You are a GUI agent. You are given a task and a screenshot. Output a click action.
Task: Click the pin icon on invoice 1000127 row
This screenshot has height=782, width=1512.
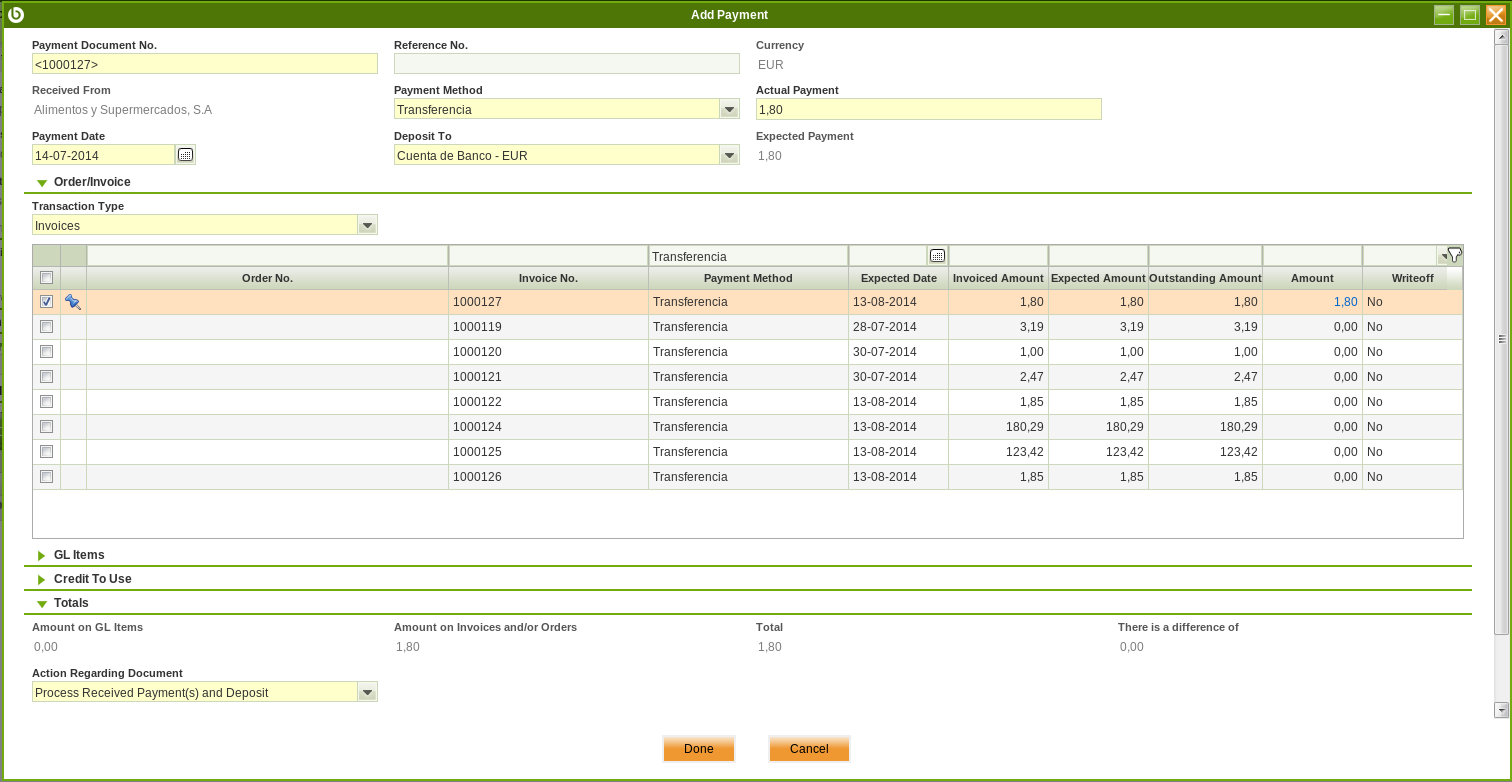(x=73, y=302)
